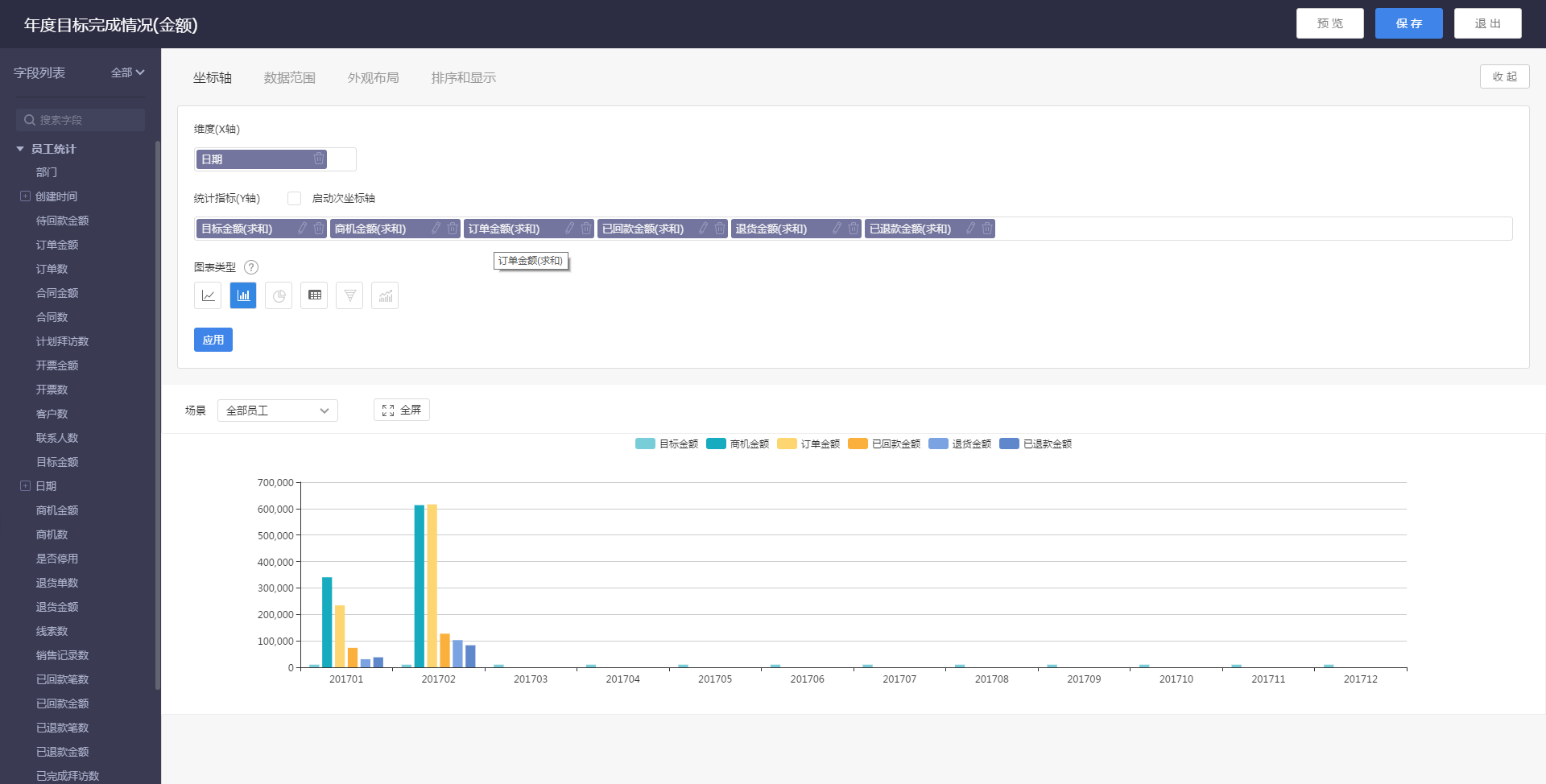1546x784 pixels.
Task: Edit the 目标金额(求和) metric with pencil icon
Action: [303, 229]
